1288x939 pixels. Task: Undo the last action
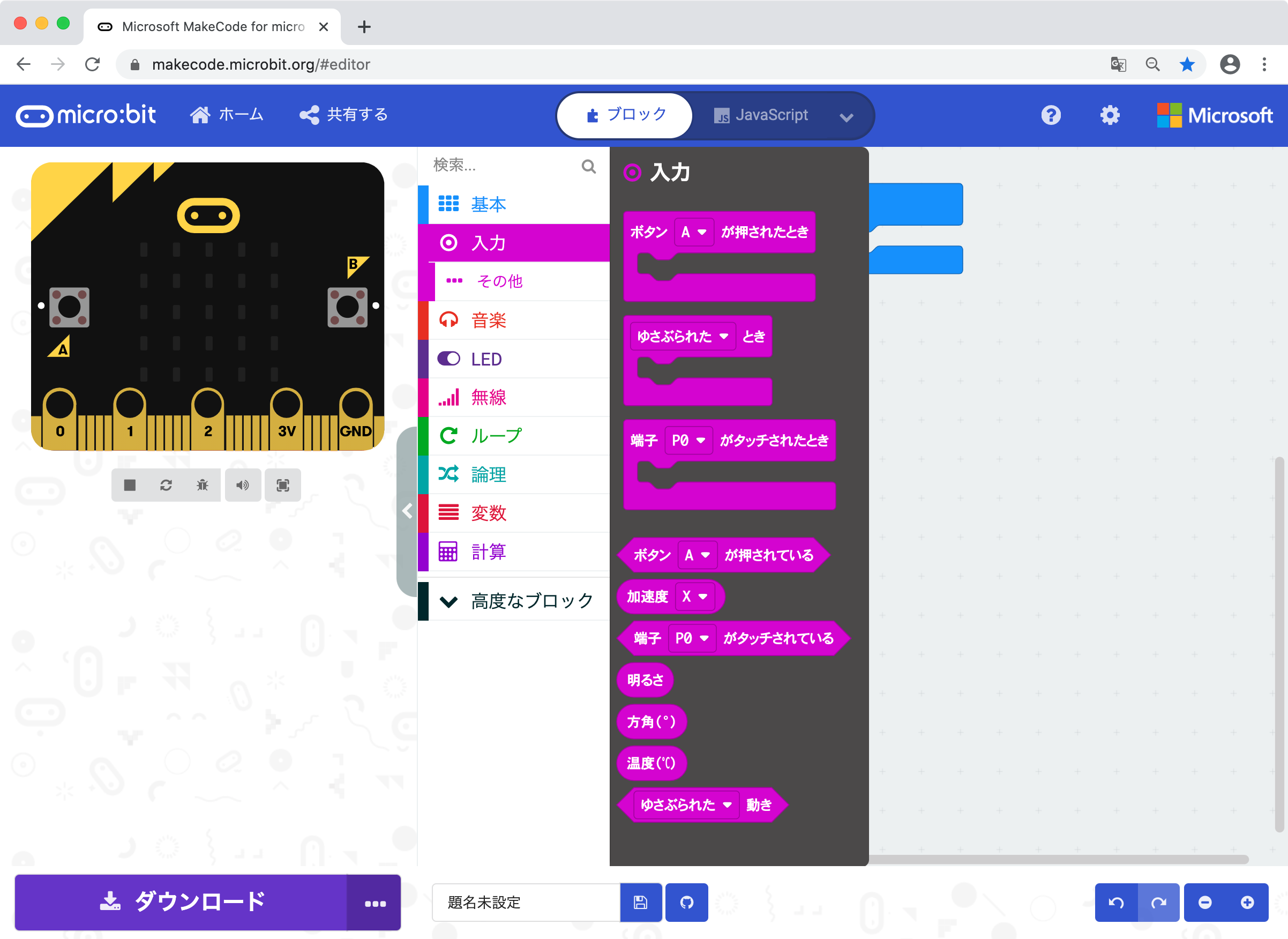click(x=1116, y=902)
